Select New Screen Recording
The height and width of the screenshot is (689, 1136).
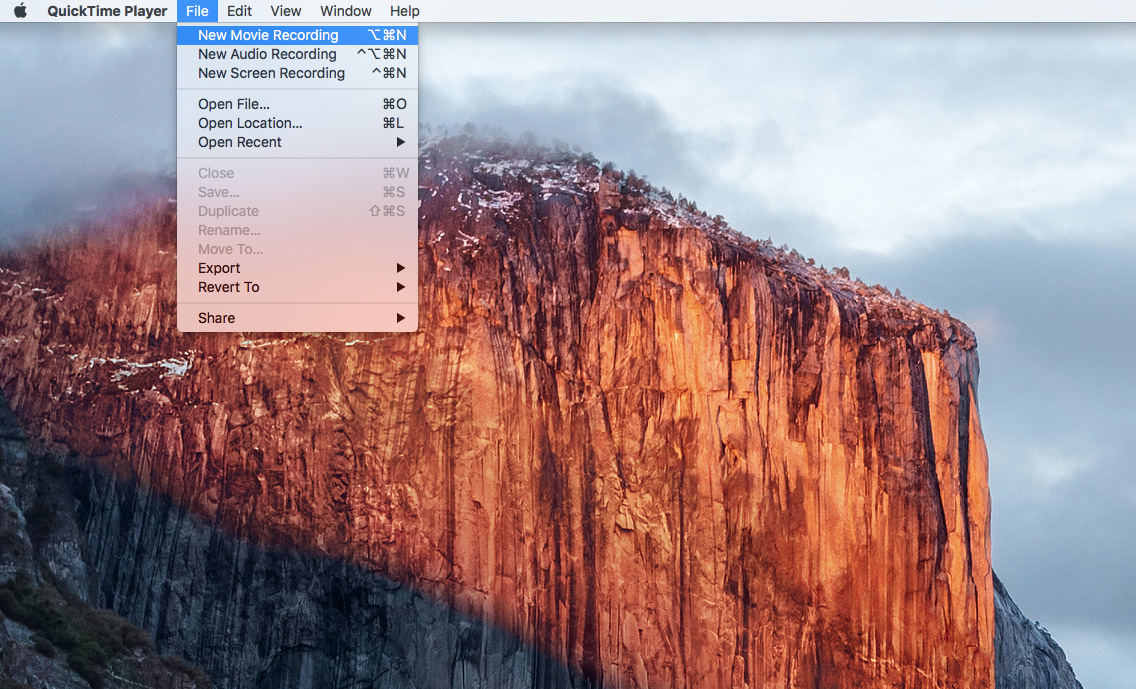pyautogui.click(x=271, y=73)
